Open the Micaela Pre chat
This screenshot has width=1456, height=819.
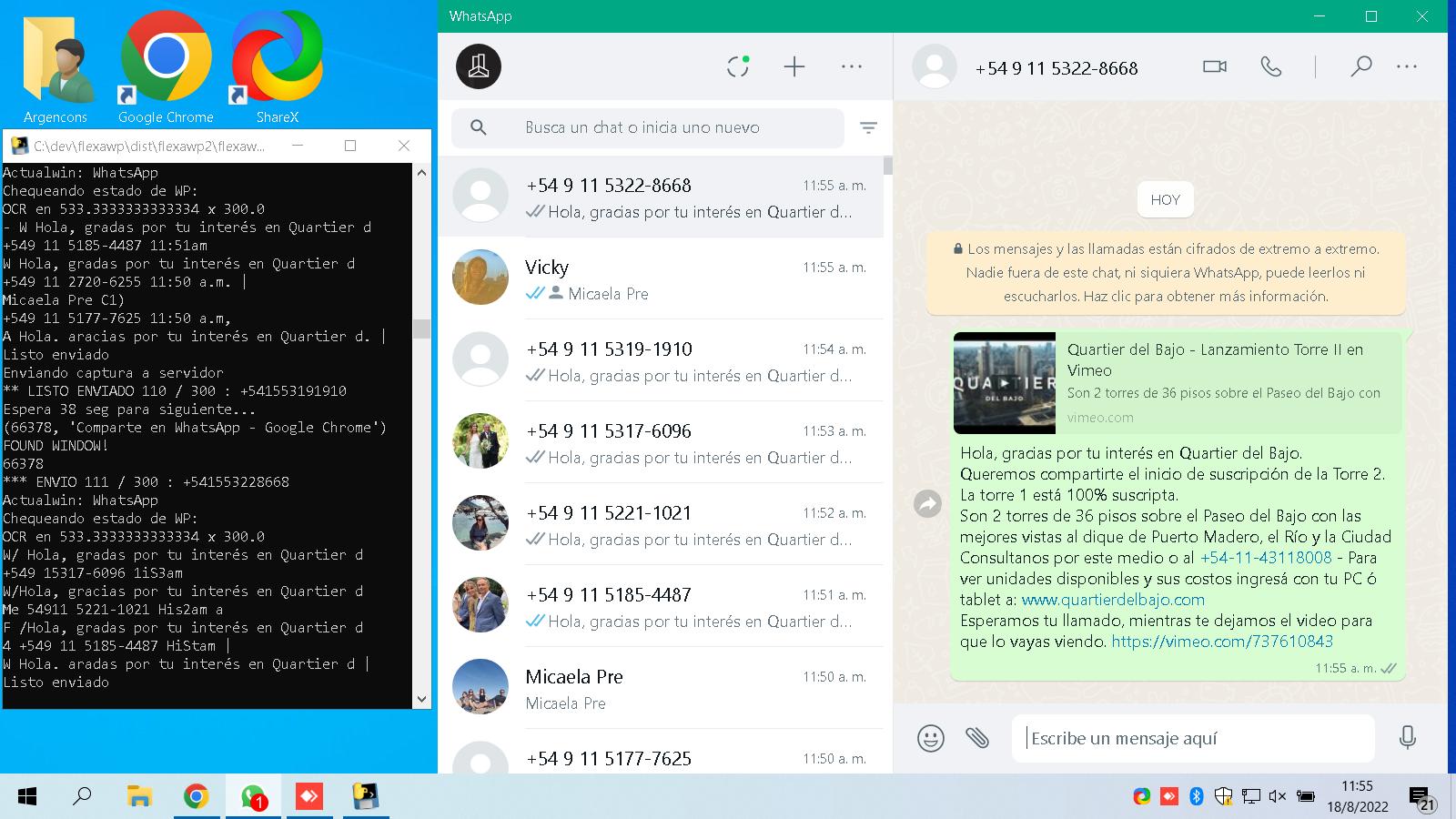(x=661, y=688)
